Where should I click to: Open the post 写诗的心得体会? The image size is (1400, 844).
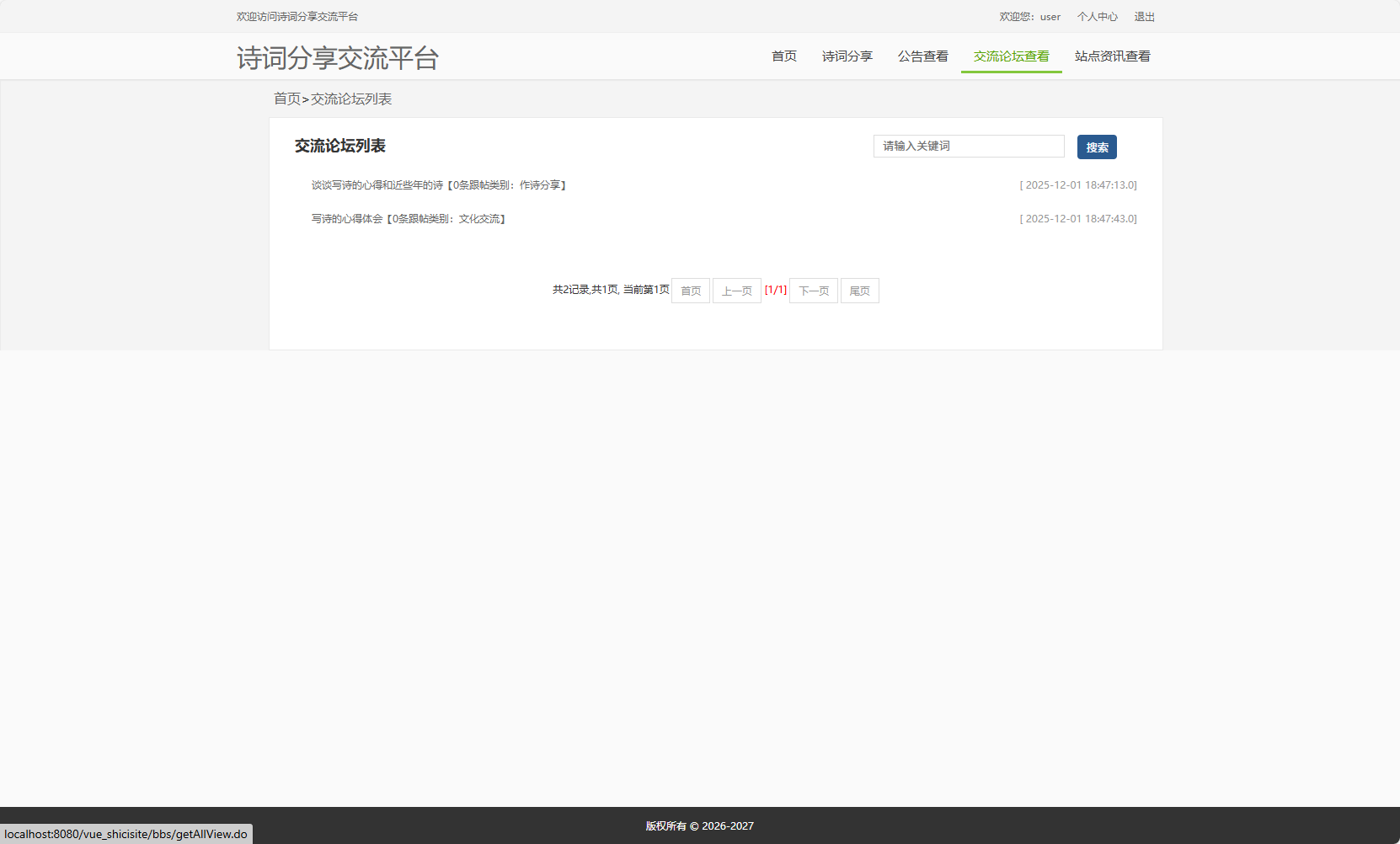pyautogui.click(x=409, y=218)
